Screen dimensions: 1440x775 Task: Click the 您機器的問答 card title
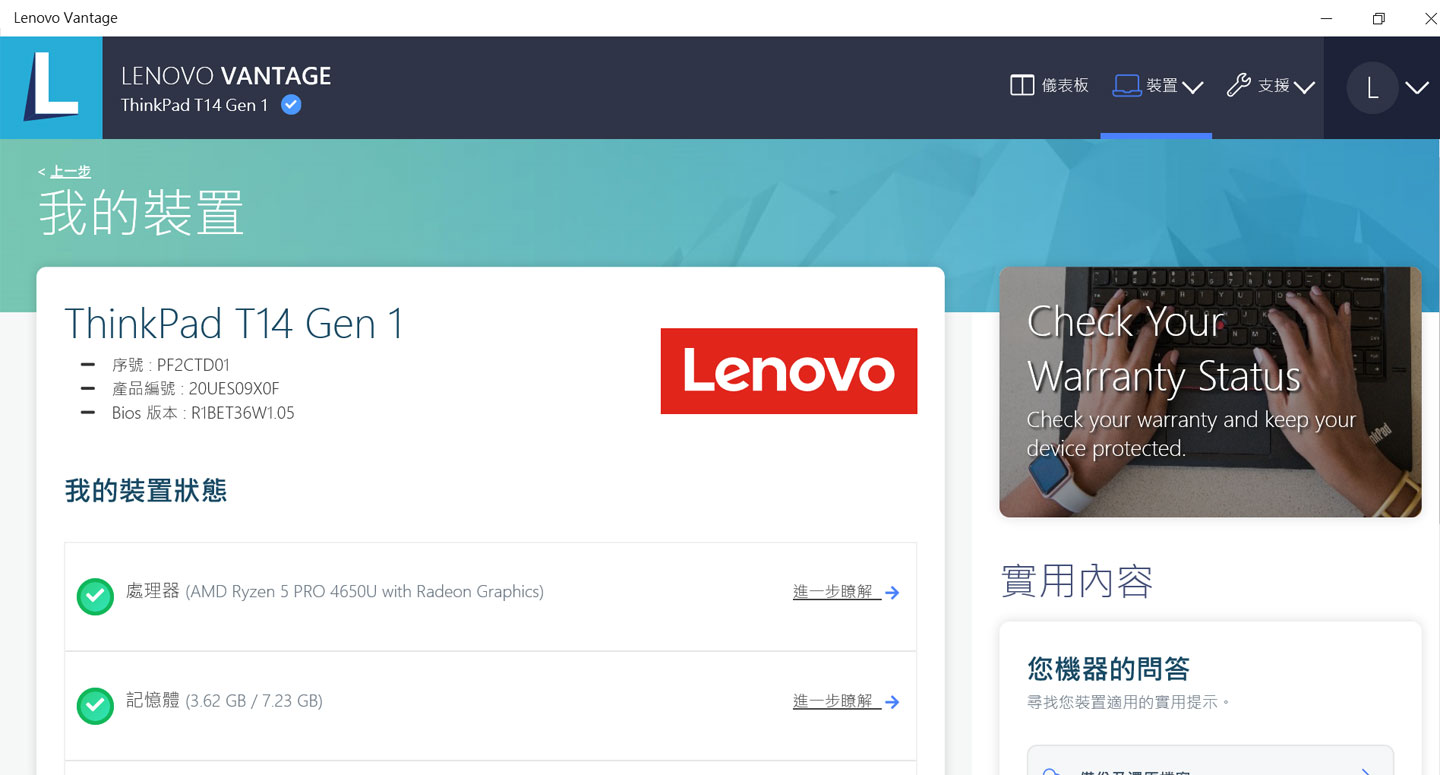coord(1108,668)
